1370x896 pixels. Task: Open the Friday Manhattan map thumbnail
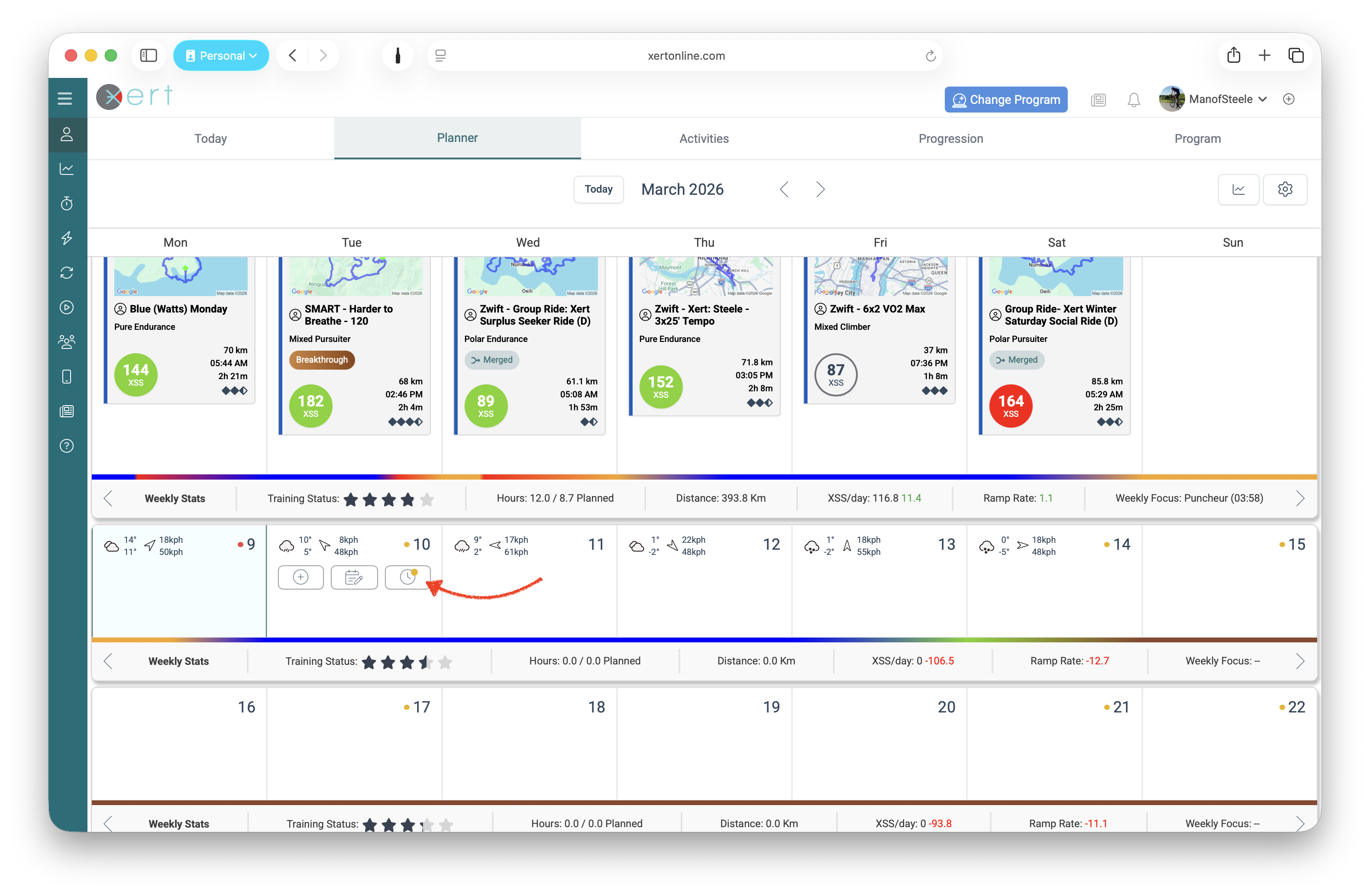tap(881, 277)
